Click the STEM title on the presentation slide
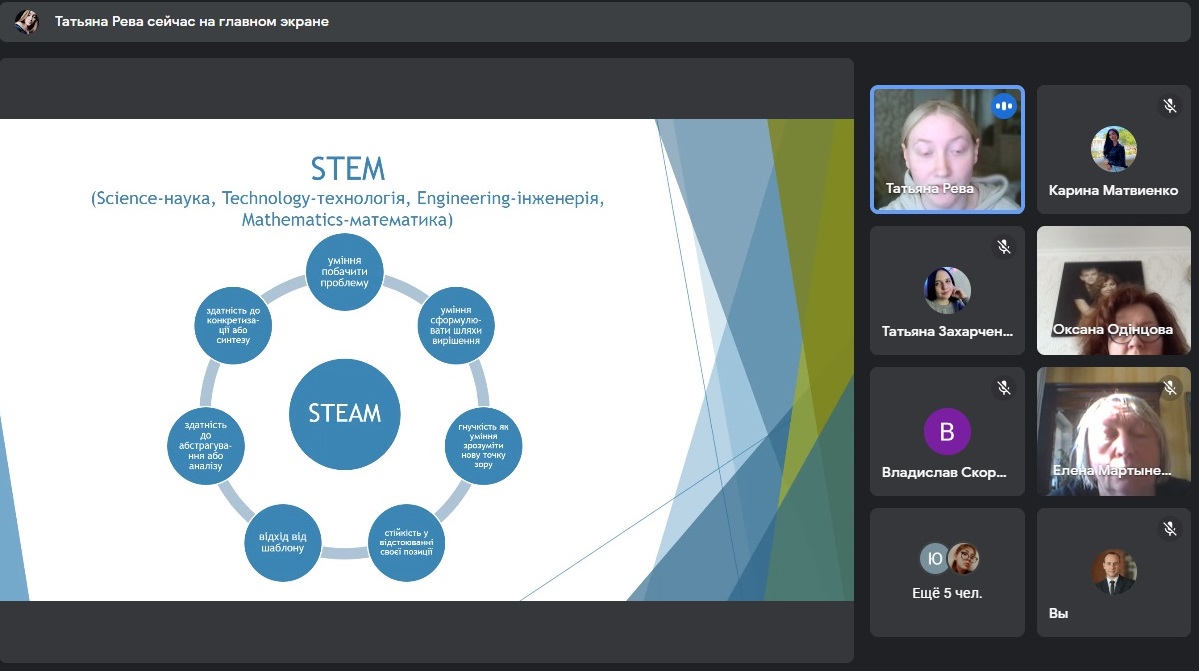Viewport: 1199px width, 671px height. (347, 167)
